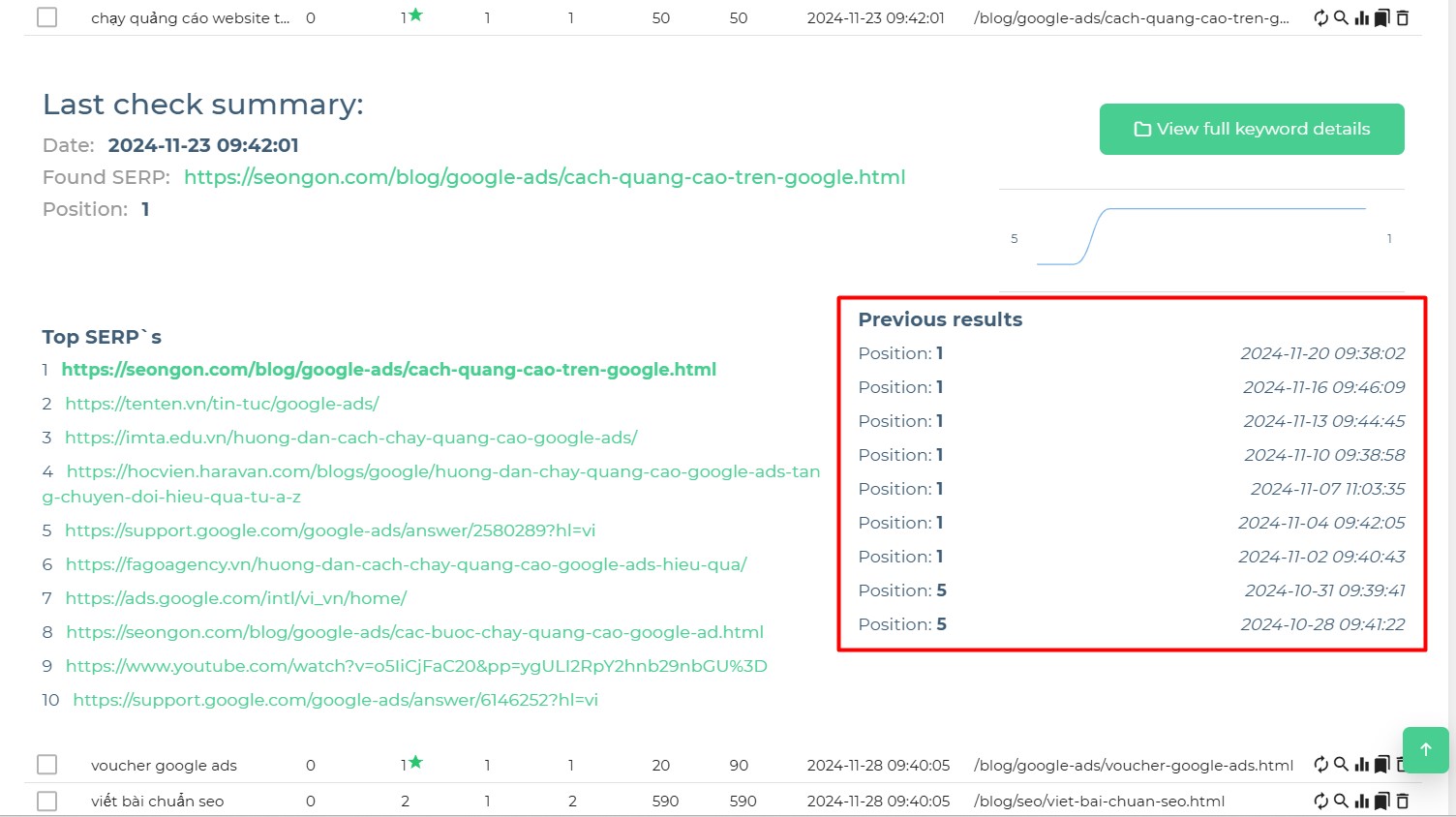Open the youtube.com SERP link
Image resolution: width=1456 pixels, height=817 pixels.
[416, 666]
